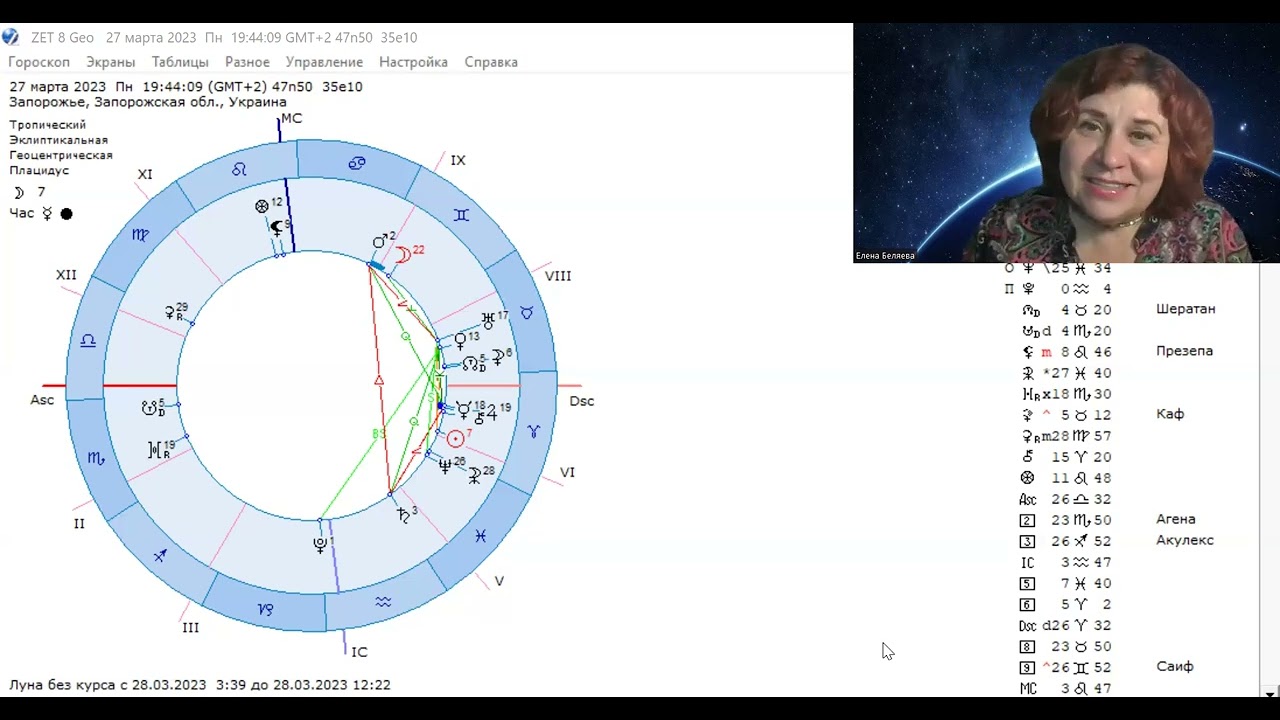The width and height of the screenshot is (1280, 720).
Task: Click the 'Геоцентрическая' label
Action: (x=61, y=155)
